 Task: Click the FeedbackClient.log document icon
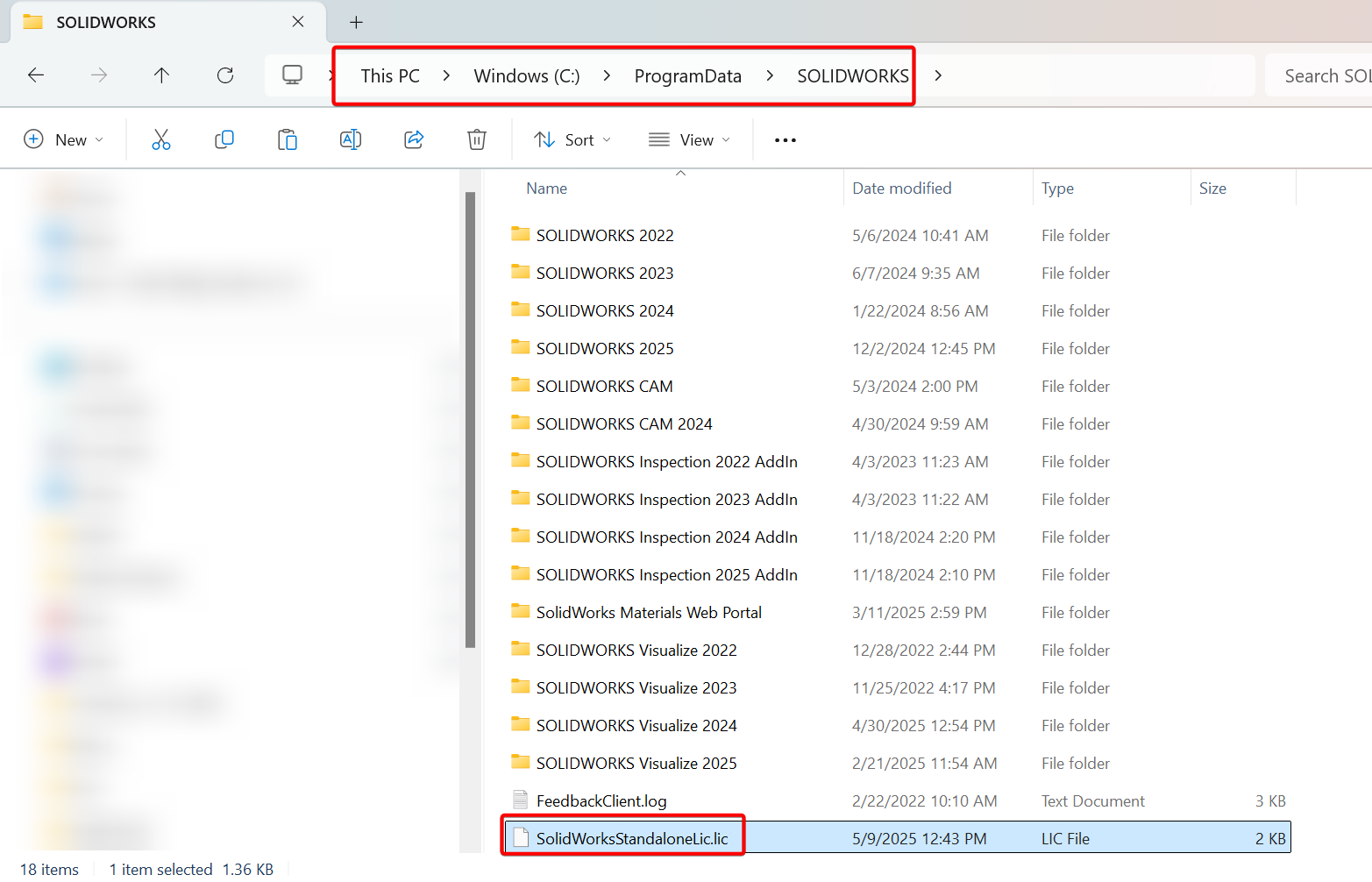pos(521,800)
